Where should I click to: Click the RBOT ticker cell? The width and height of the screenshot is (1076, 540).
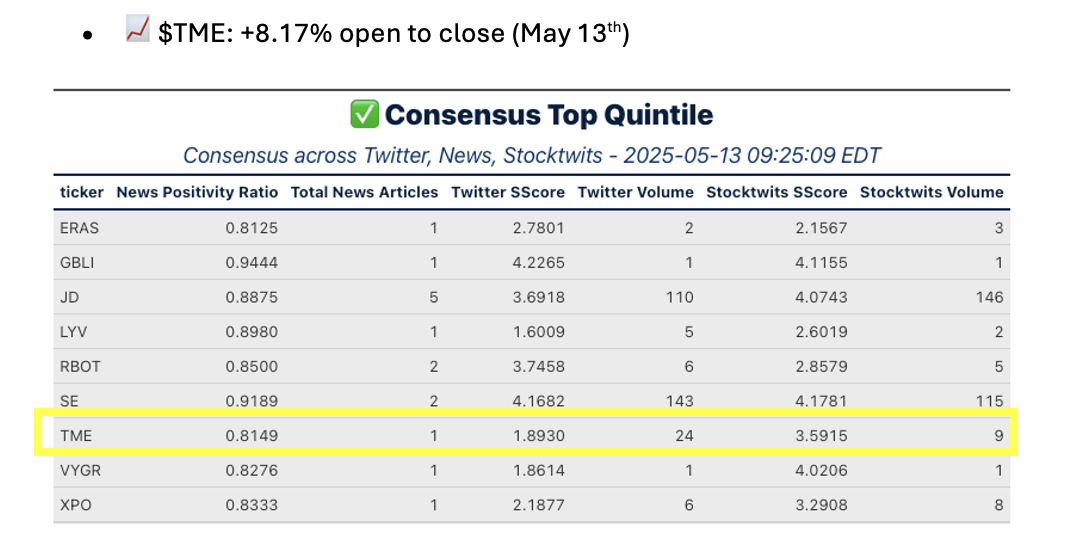click(x=80, y=366)
